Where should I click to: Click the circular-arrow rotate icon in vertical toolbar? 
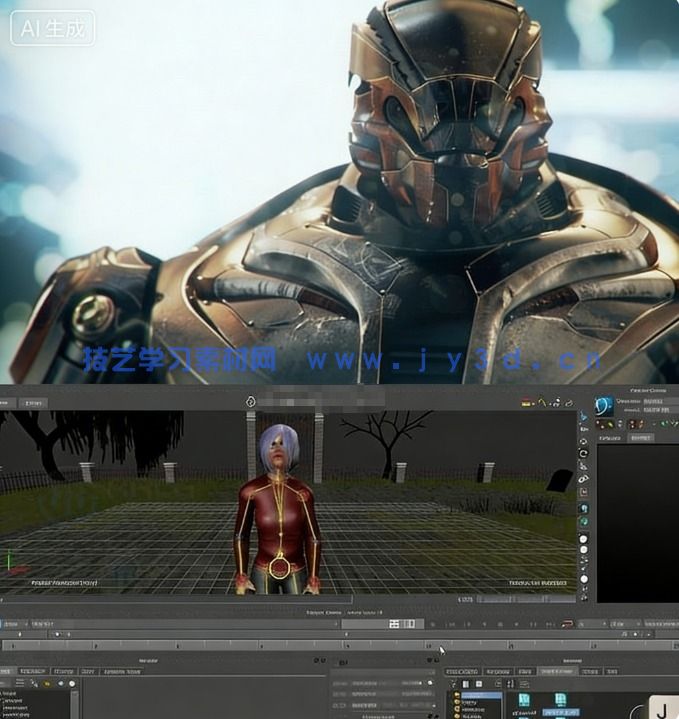[x=584, y=454]
